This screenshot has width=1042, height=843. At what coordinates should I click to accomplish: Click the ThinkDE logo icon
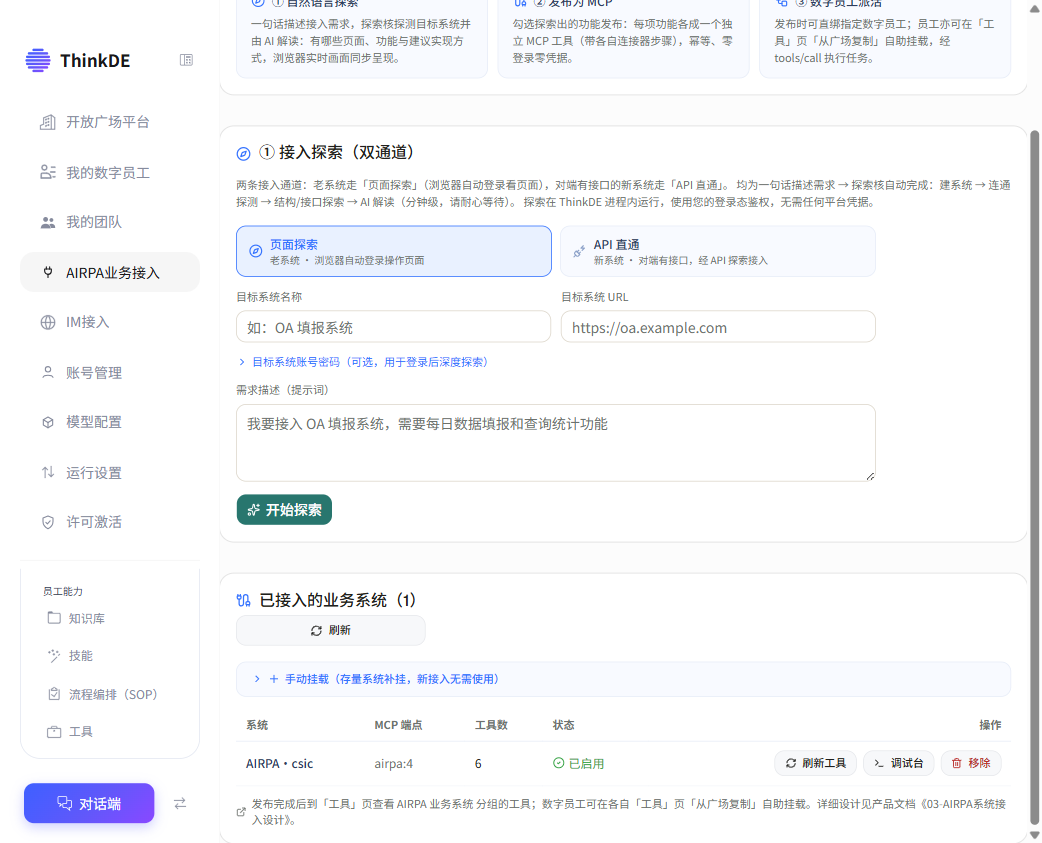(x=38, y=60)
